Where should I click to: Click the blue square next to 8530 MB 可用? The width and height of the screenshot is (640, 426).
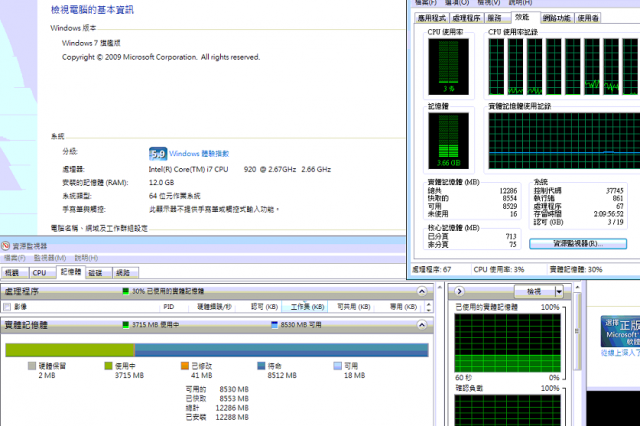pos(274,325)
